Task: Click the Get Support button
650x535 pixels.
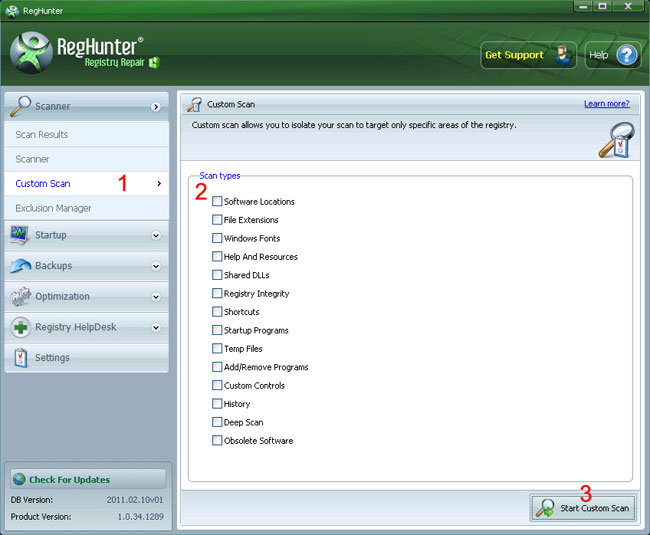Action: (528, 55)
